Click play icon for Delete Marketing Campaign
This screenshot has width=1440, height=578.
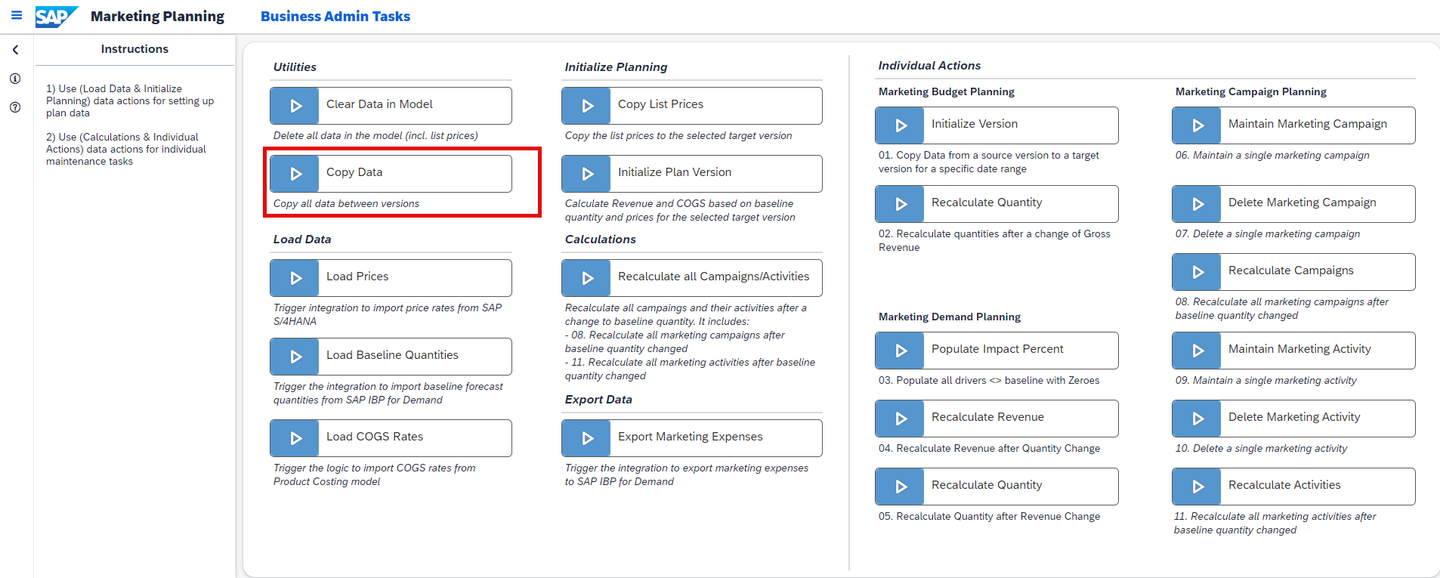tap(1197, 203)
